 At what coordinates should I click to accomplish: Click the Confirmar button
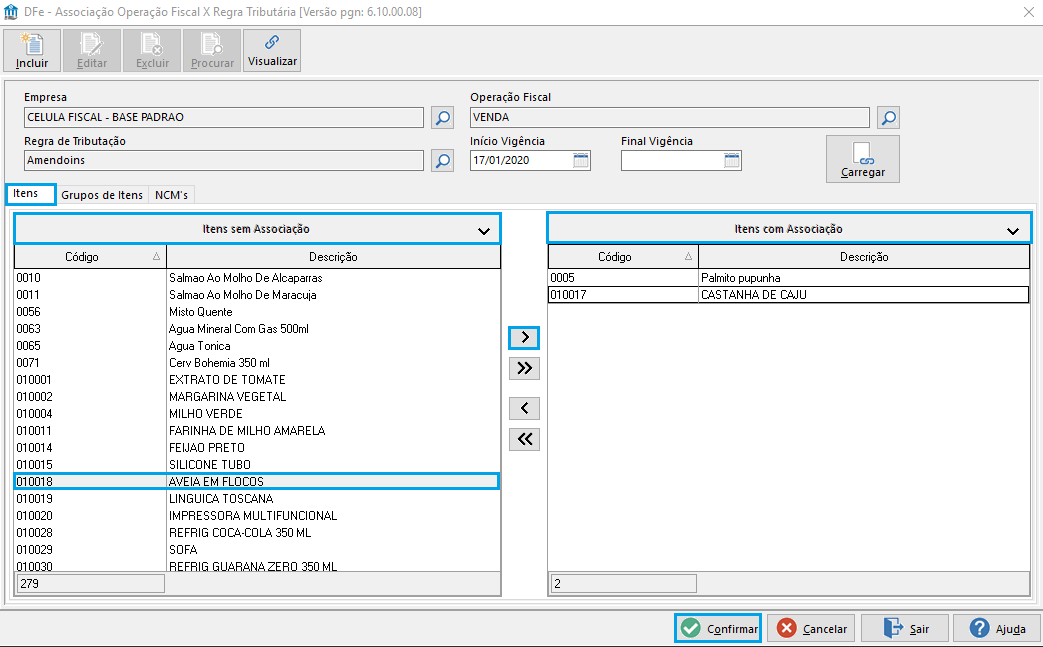718,628
